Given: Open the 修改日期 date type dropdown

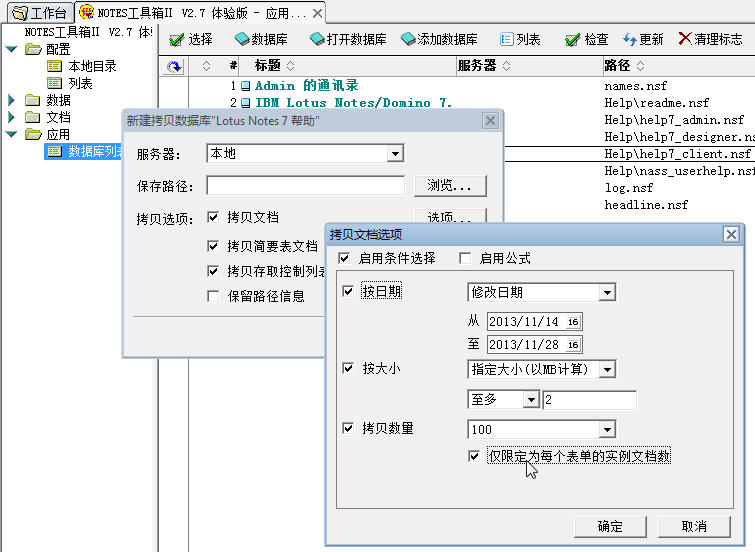Looking at the screenshot, I should [x=607, y=292].
